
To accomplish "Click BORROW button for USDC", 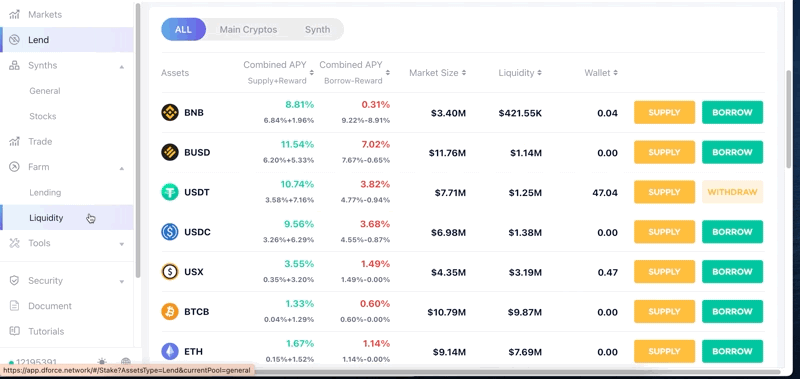I will click(732, 232).
